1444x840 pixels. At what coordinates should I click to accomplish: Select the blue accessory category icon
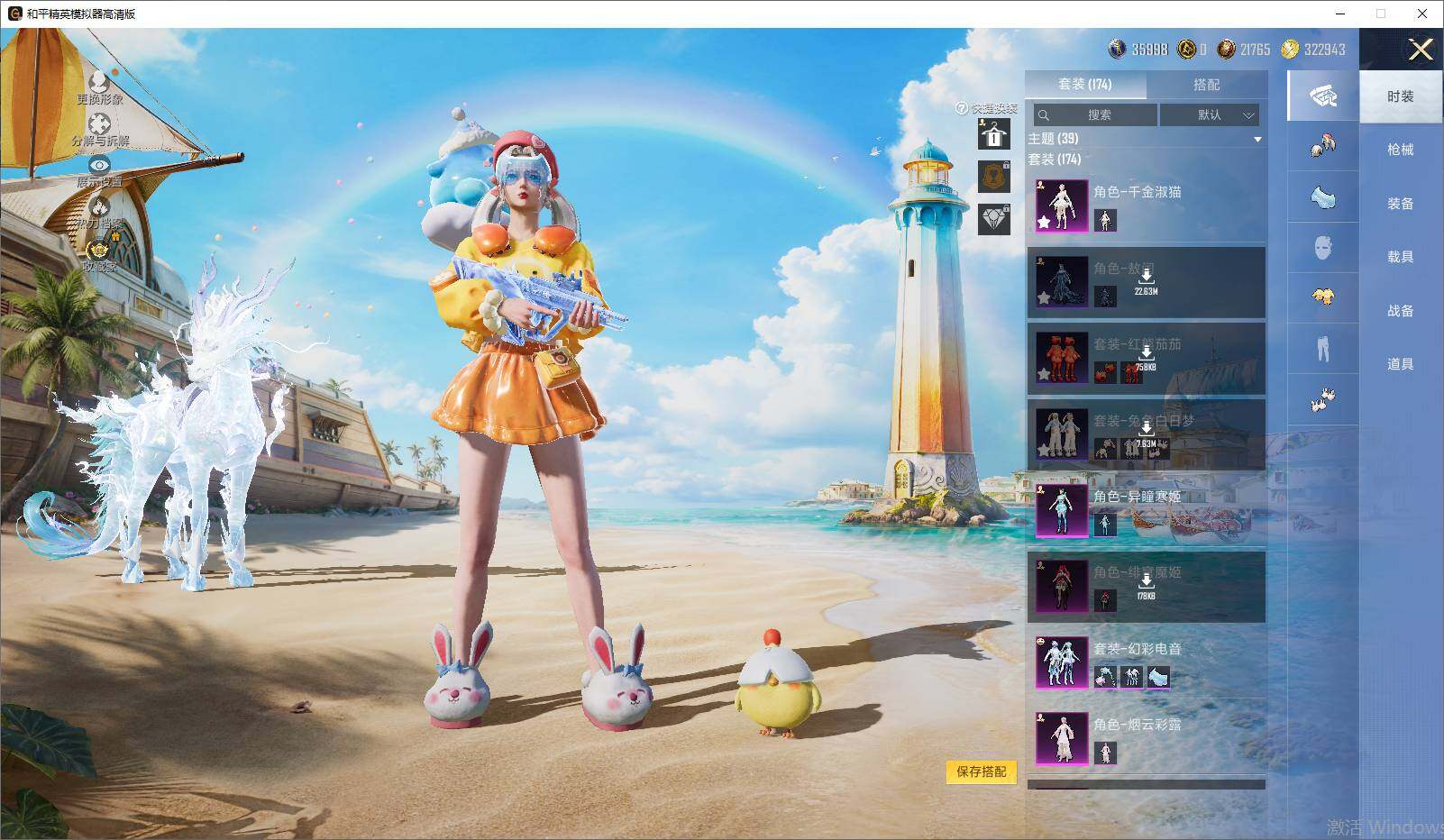[x=1322, y=196]
